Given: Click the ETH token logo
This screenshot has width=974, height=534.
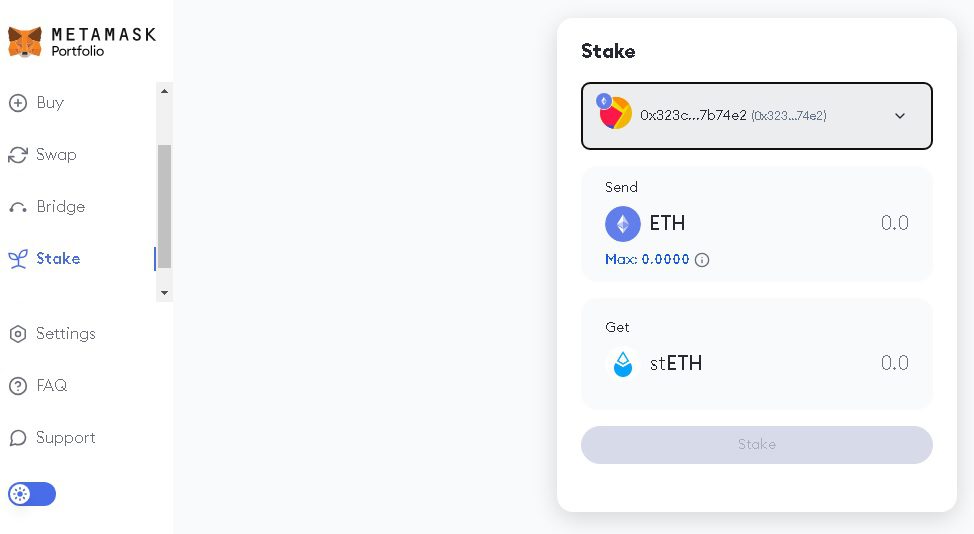Looking at the screenshot, I should click(623, 224).
